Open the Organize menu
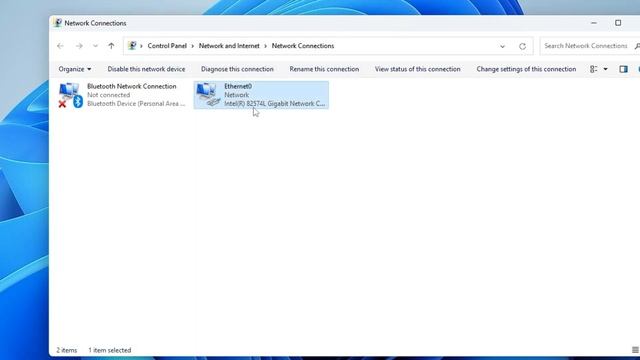The width and height of the screenshot is (640, 360). click(75, 69)
